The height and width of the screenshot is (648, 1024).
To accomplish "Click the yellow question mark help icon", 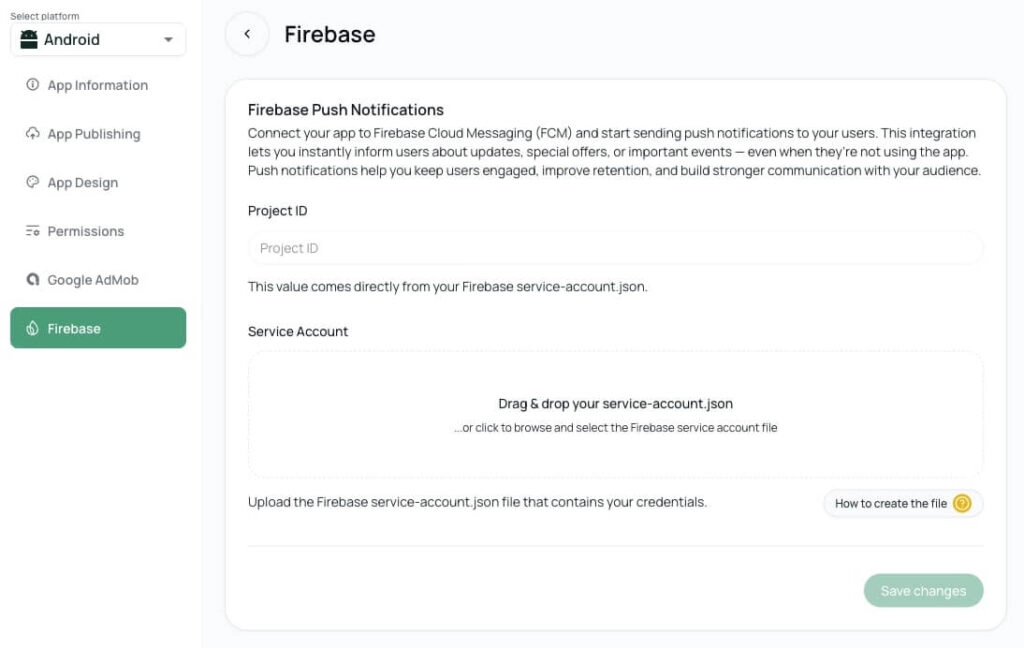I will 962,503.
